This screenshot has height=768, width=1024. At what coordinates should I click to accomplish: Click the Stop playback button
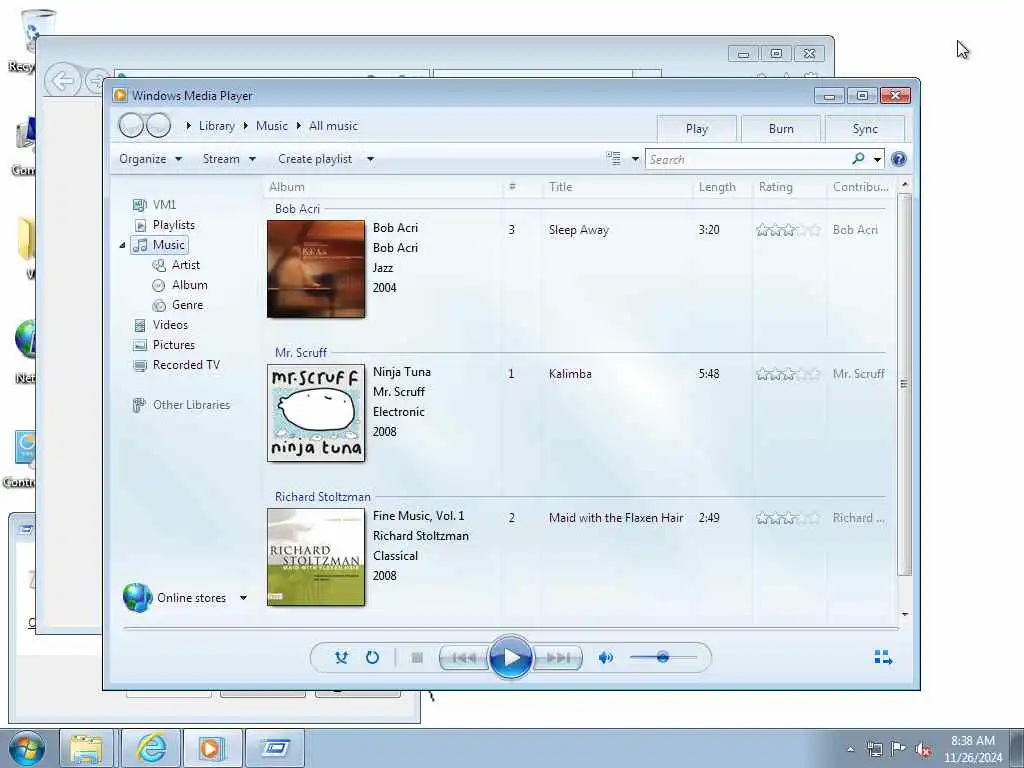[417, 658]
